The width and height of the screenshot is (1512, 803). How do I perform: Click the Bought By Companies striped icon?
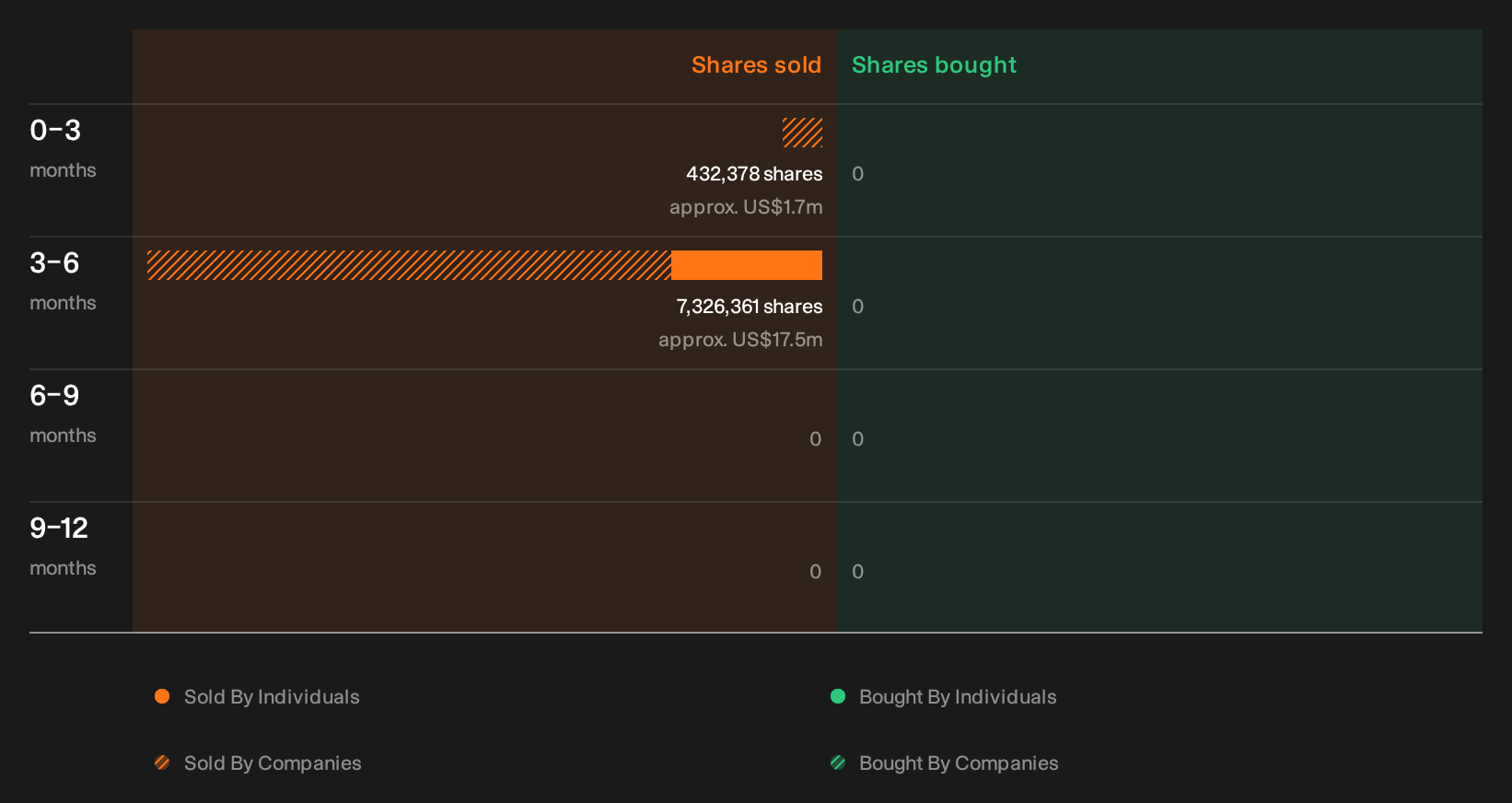tap(838, 762)
